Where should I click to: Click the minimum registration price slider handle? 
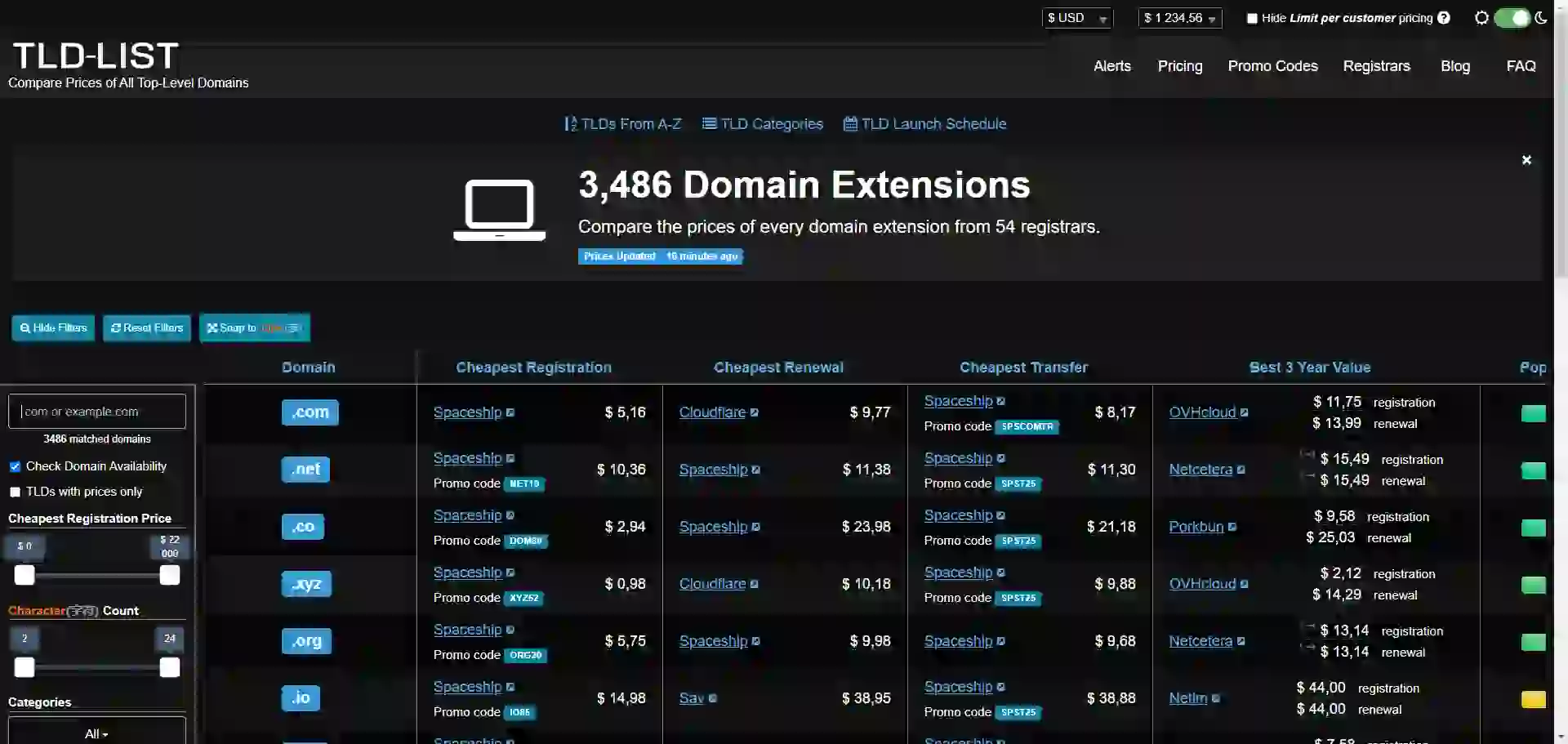[x=24, y=576]
